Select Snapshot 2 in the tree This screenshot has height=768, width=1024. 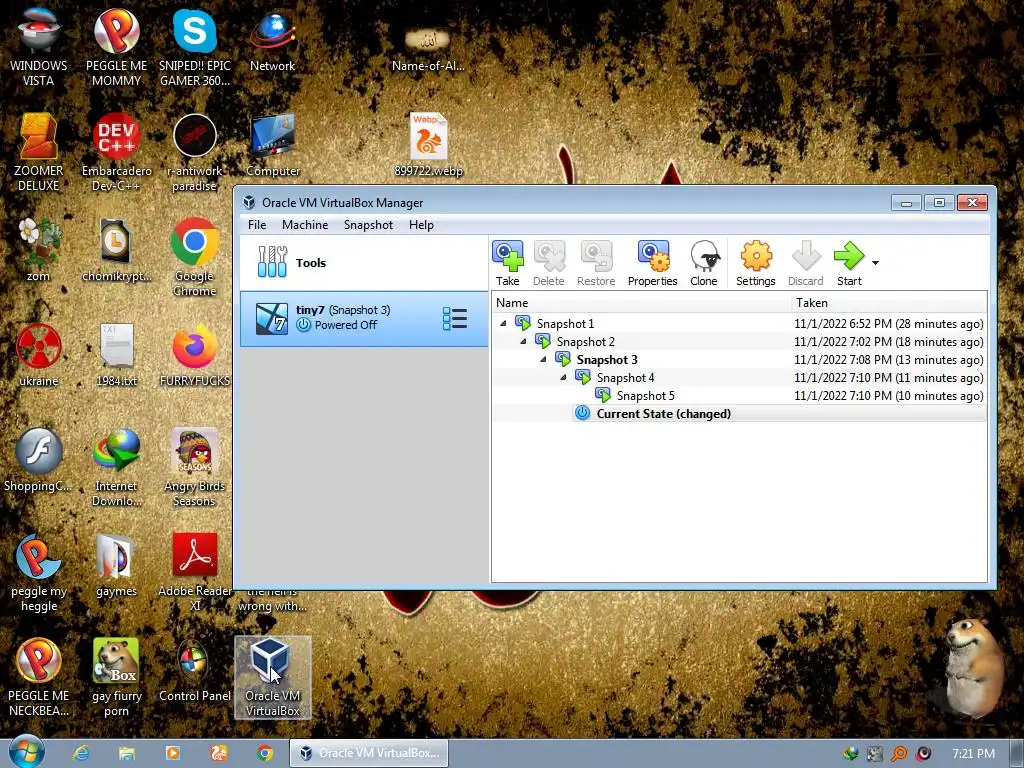coord(585,342)
